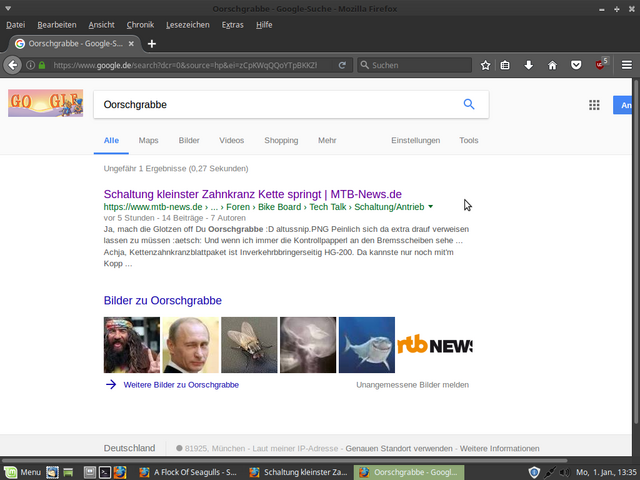Show bookmarks list toolbar icon
Viewport: 640px width, 480px height.
[x=505, y=65]
